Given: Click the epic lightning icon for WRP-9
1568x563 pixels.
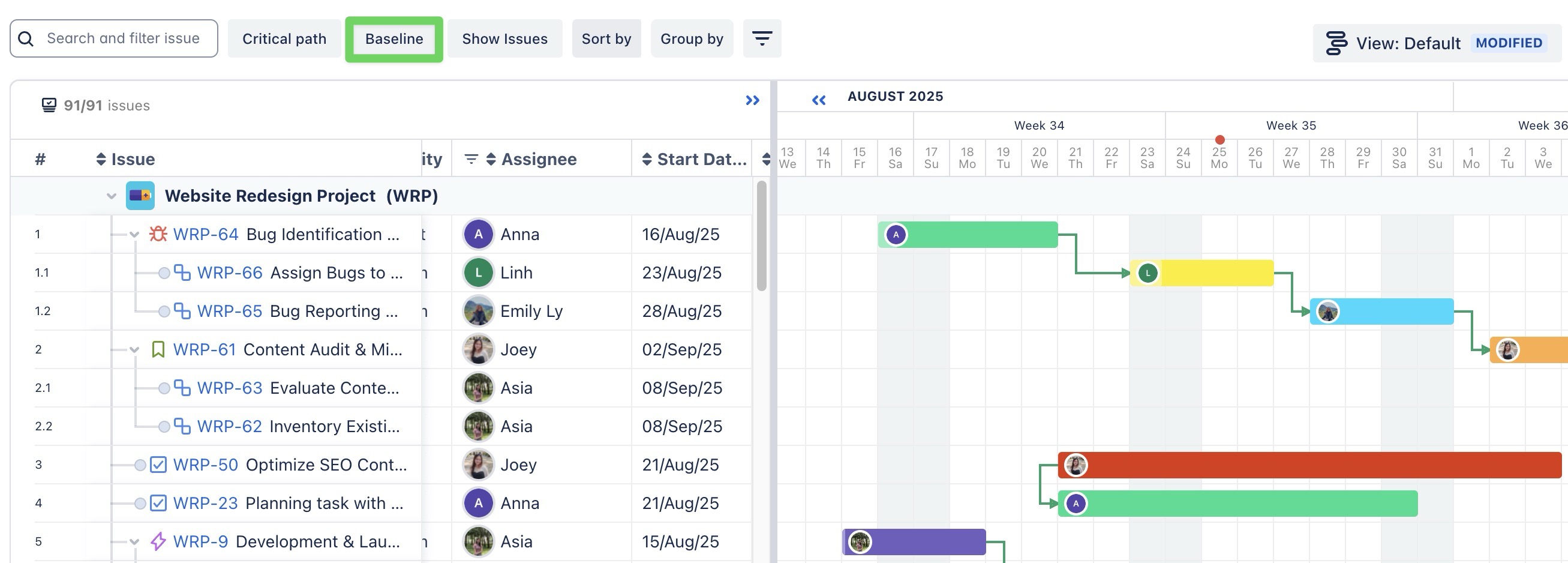Looking at the screenshot, I should click(x=158, y=541).
